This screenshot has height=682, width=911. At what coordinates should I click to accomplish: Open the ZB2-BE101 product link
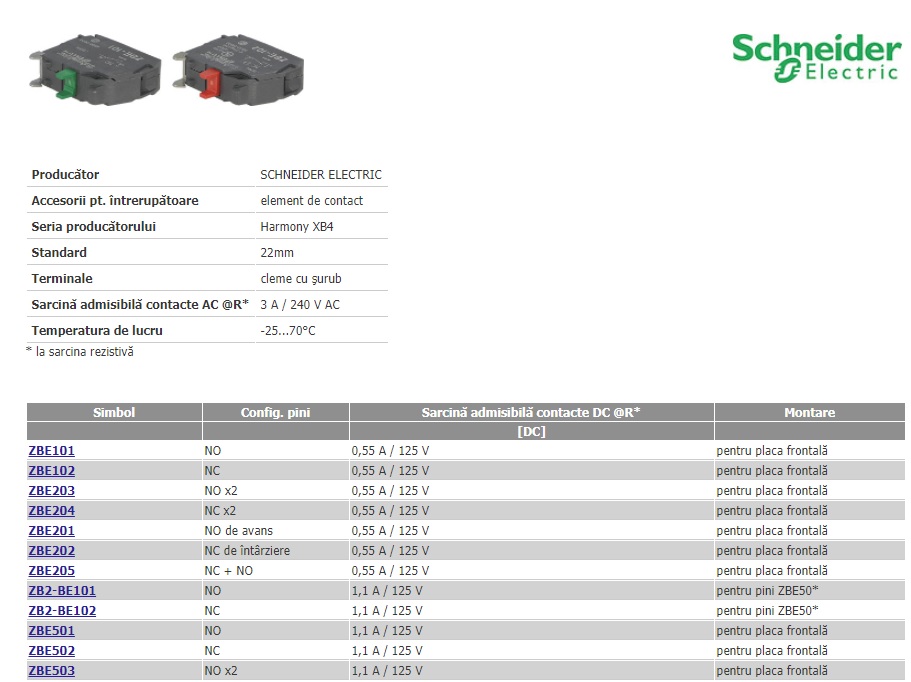coord(62,591)
